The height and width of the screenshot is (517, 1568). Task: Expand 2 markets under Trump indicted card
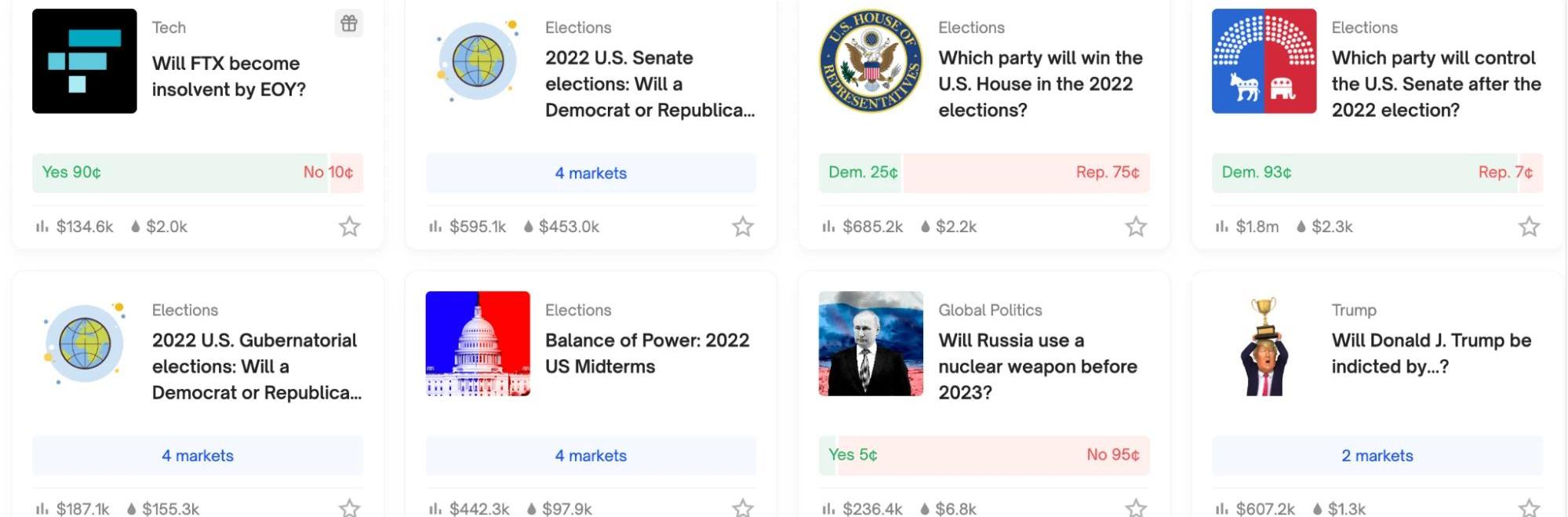click(x=1377, y=456)
